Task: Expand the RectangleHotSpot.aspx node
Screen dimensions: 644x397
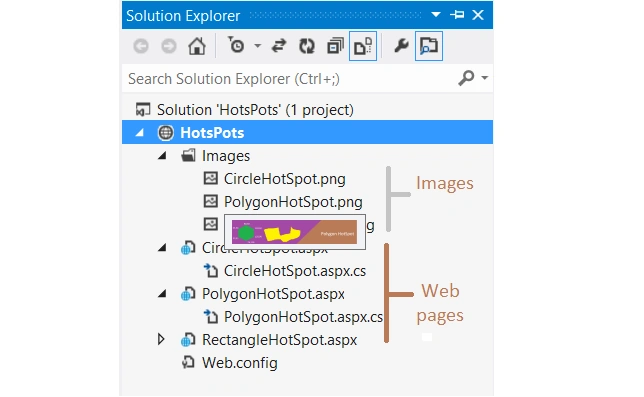Action: pos(161,339)
